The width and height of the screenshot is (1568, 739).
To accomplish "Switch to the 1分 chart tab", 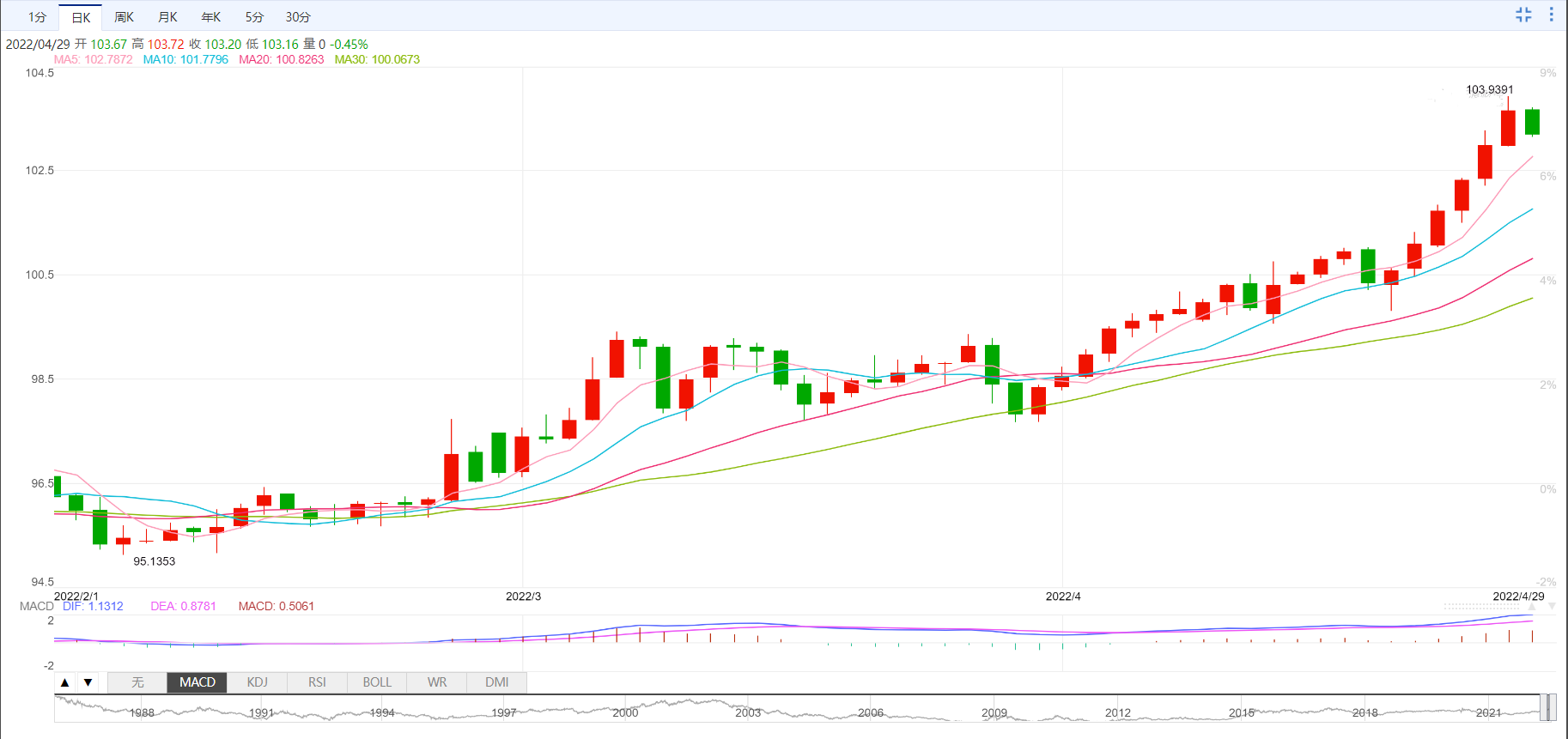I will 37,17.
